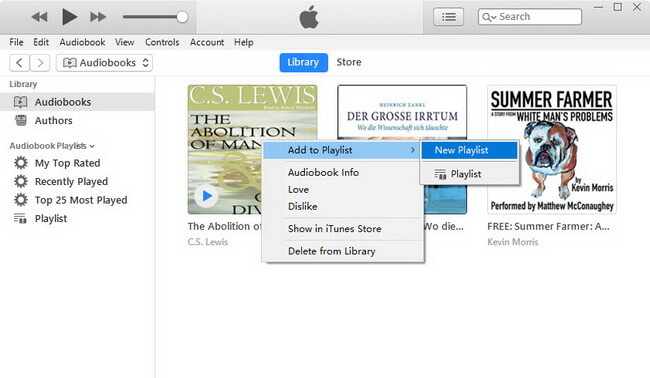Click the search magnifier icon
This screenshot has height=378, width=650.
(488, 17)
